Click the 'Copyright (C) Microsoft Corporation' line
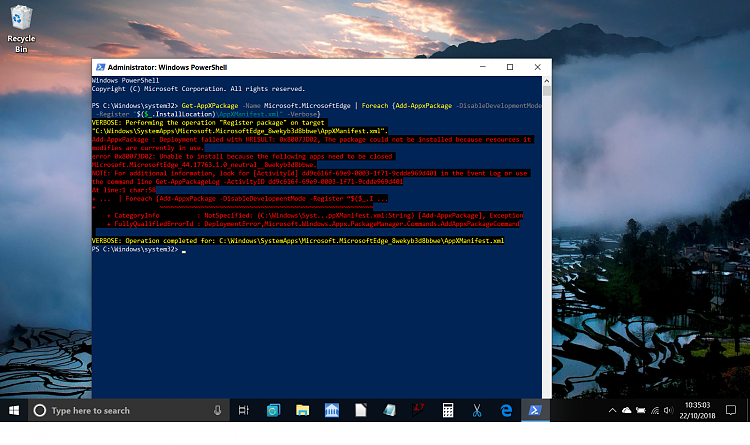Image resolution: width=750 pixels, height=445 pixels. point(199,89)
